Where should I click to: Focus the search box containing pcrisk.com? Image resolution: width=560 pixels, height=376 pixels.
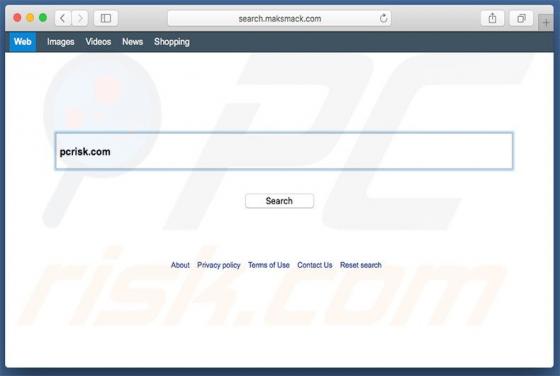(284, 151)
